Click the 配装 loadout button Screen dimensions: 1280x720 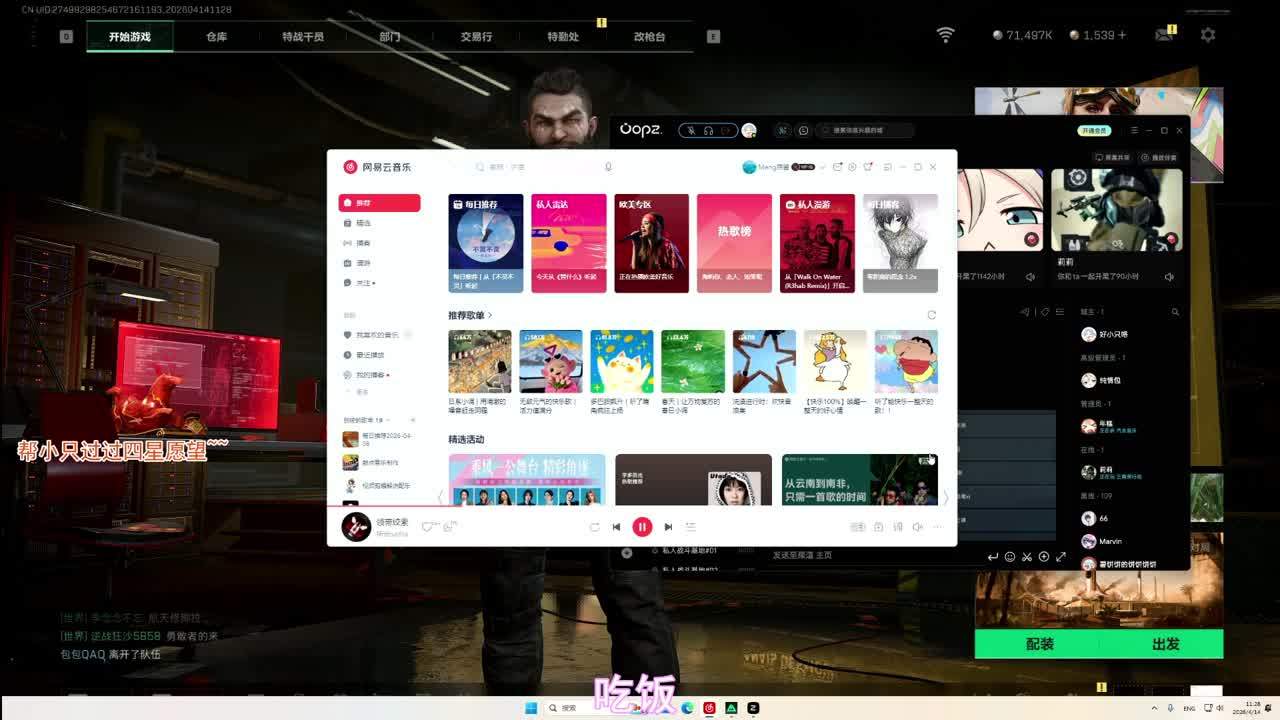click(1039, 644)
